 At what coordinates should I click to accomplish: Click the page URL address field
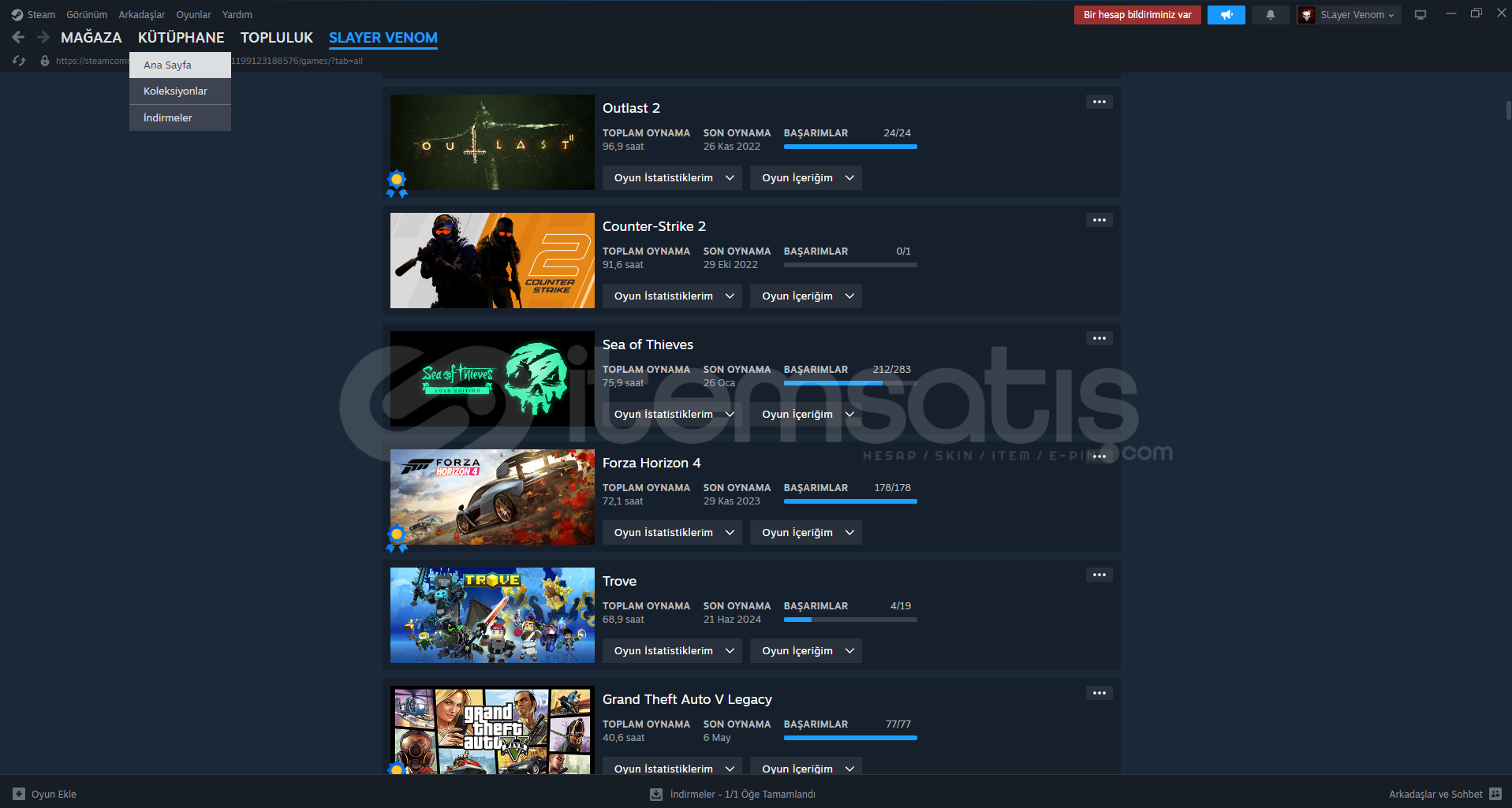click(209, 61)
